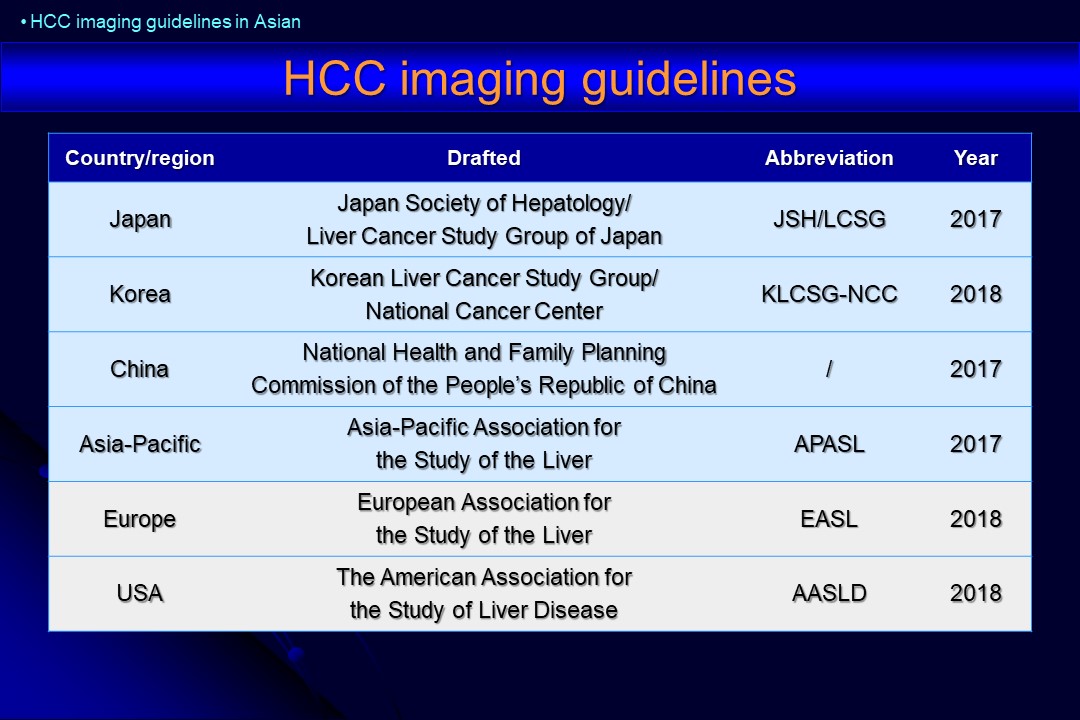Click the 'HCC imaging guidelines in Asian' breadcrumb text
The image size is (1080, 720).
pyautogui.click(x=164, y=21)
